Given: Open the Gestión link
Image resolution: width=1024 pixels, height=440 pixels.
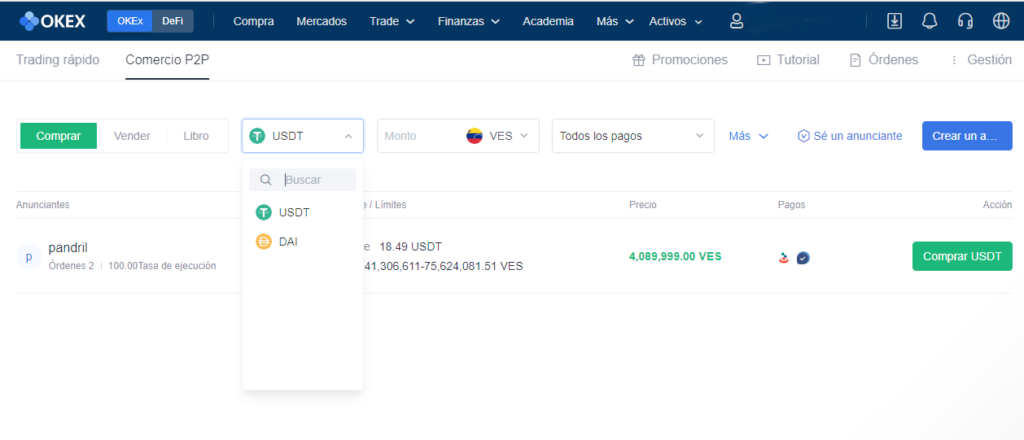Looking at the screenshot, I should [981, 60].
